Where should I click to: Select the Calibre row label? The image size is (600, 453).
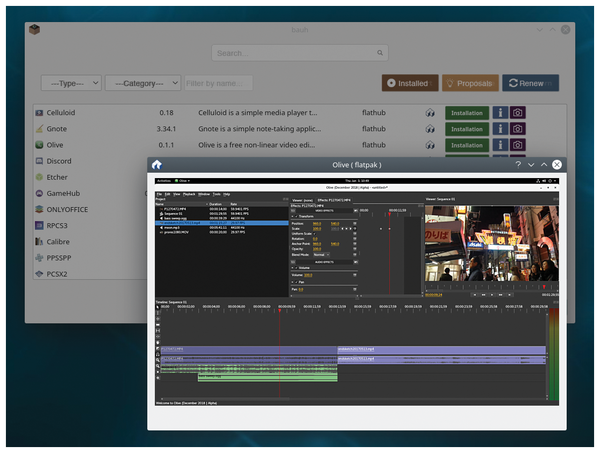tap(58, 241)
